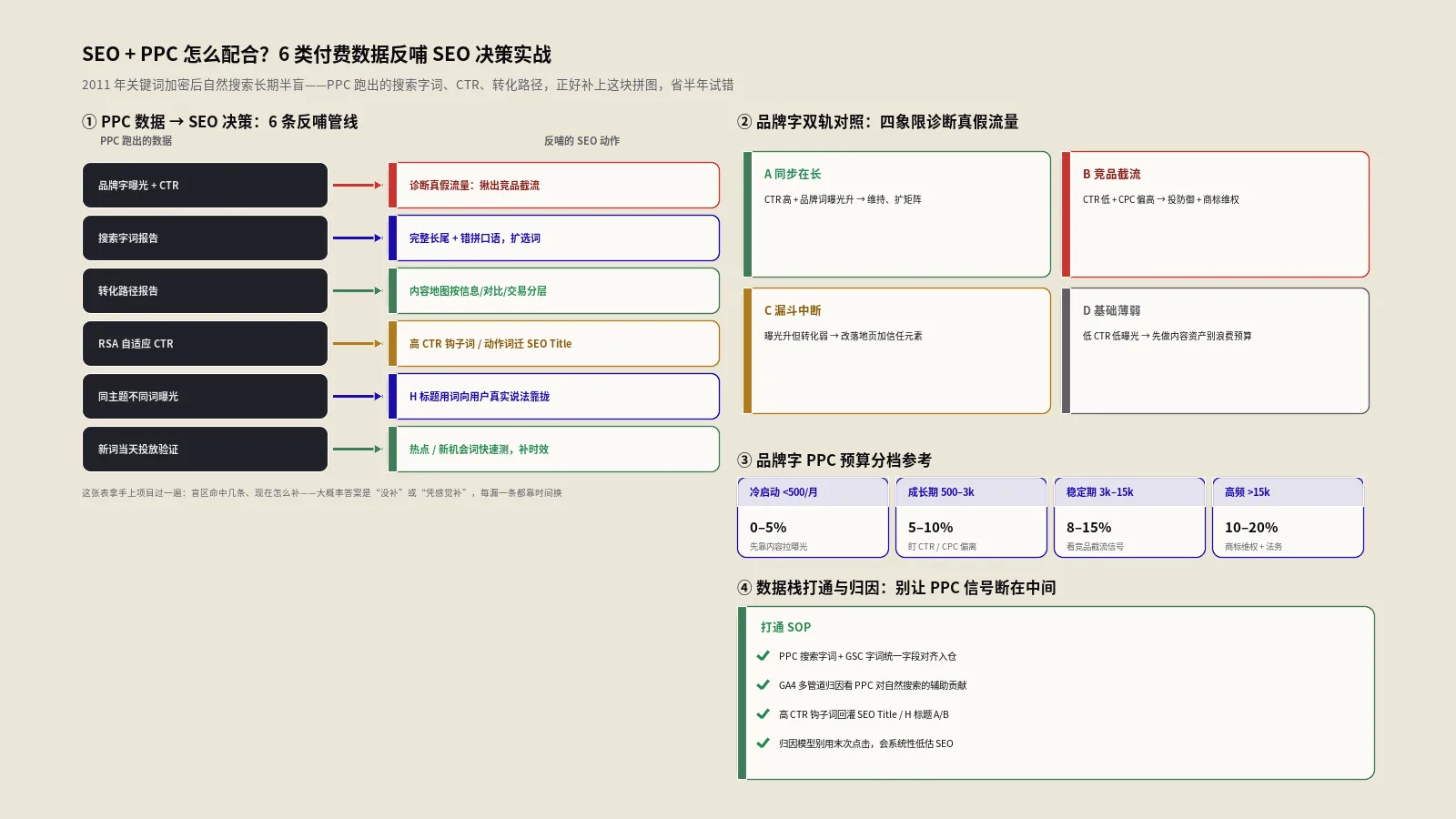Click blue arrow after 同主题不同词曝光
Image resolution: width=1456 pixels, height=819 pixels.
(x=358, y=396)
